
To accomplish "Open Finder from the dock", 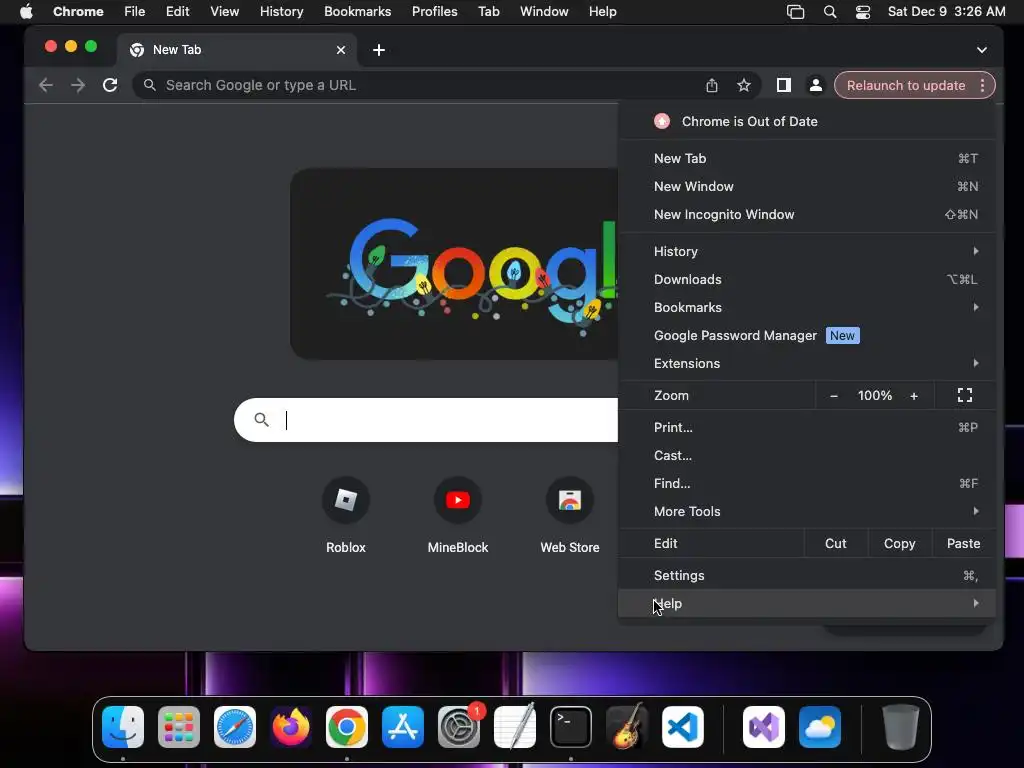I will pyautogui.click(x=123, y=727).
